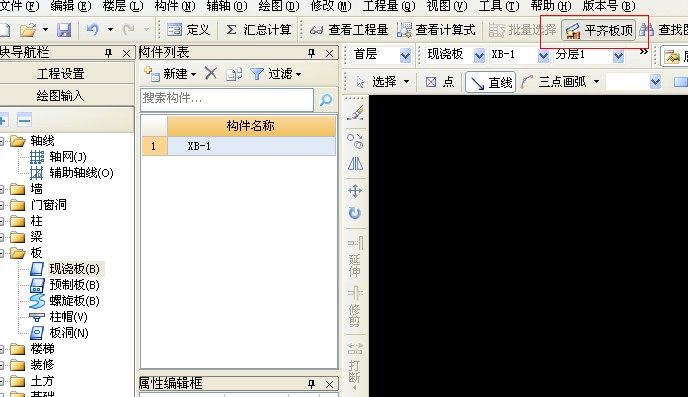Screen dimensions: 688x397
Task: Click 查看计算式 view formula button
Action: 436,30
